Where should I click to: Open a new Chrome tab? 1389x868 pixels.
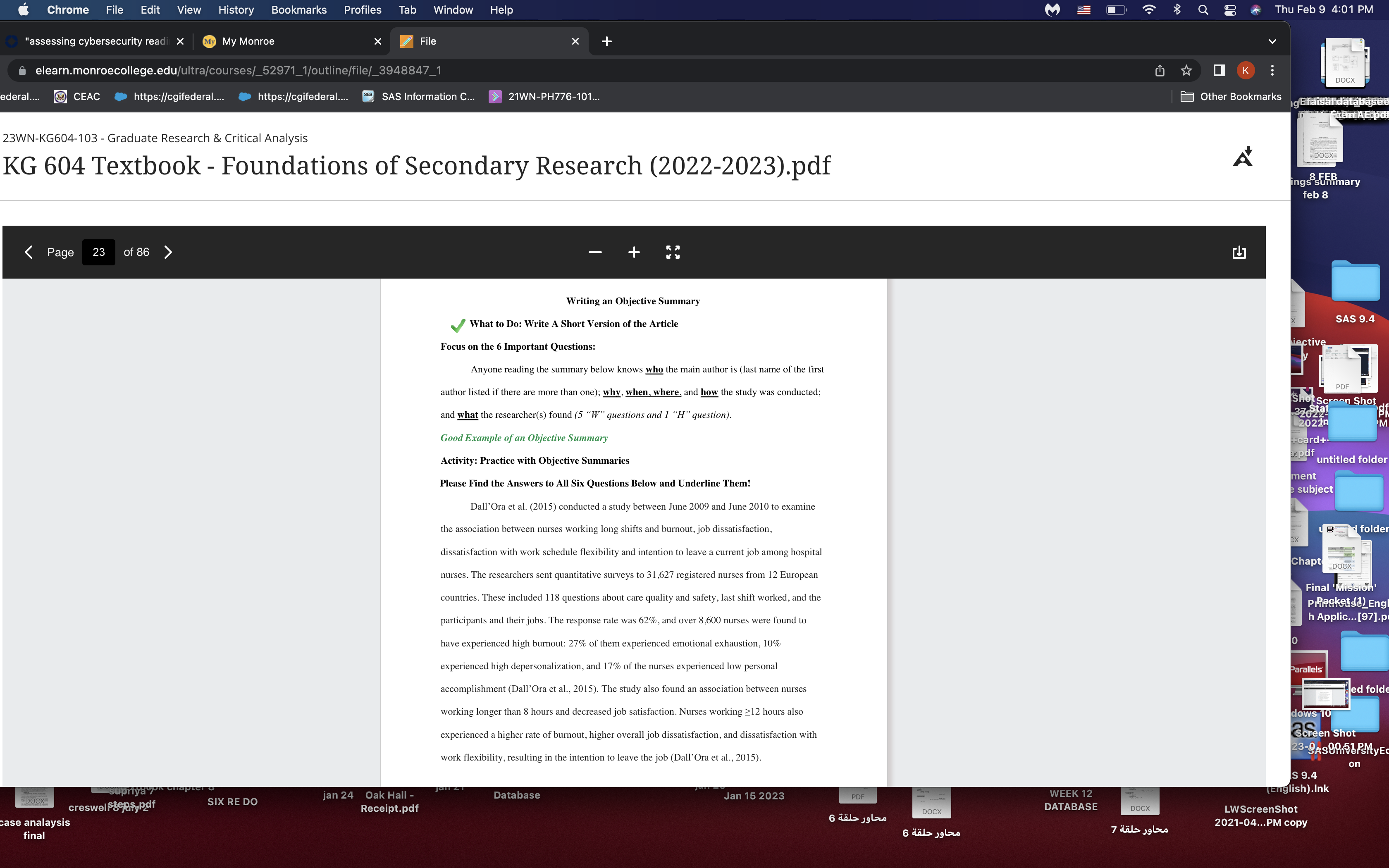(607, 41)
